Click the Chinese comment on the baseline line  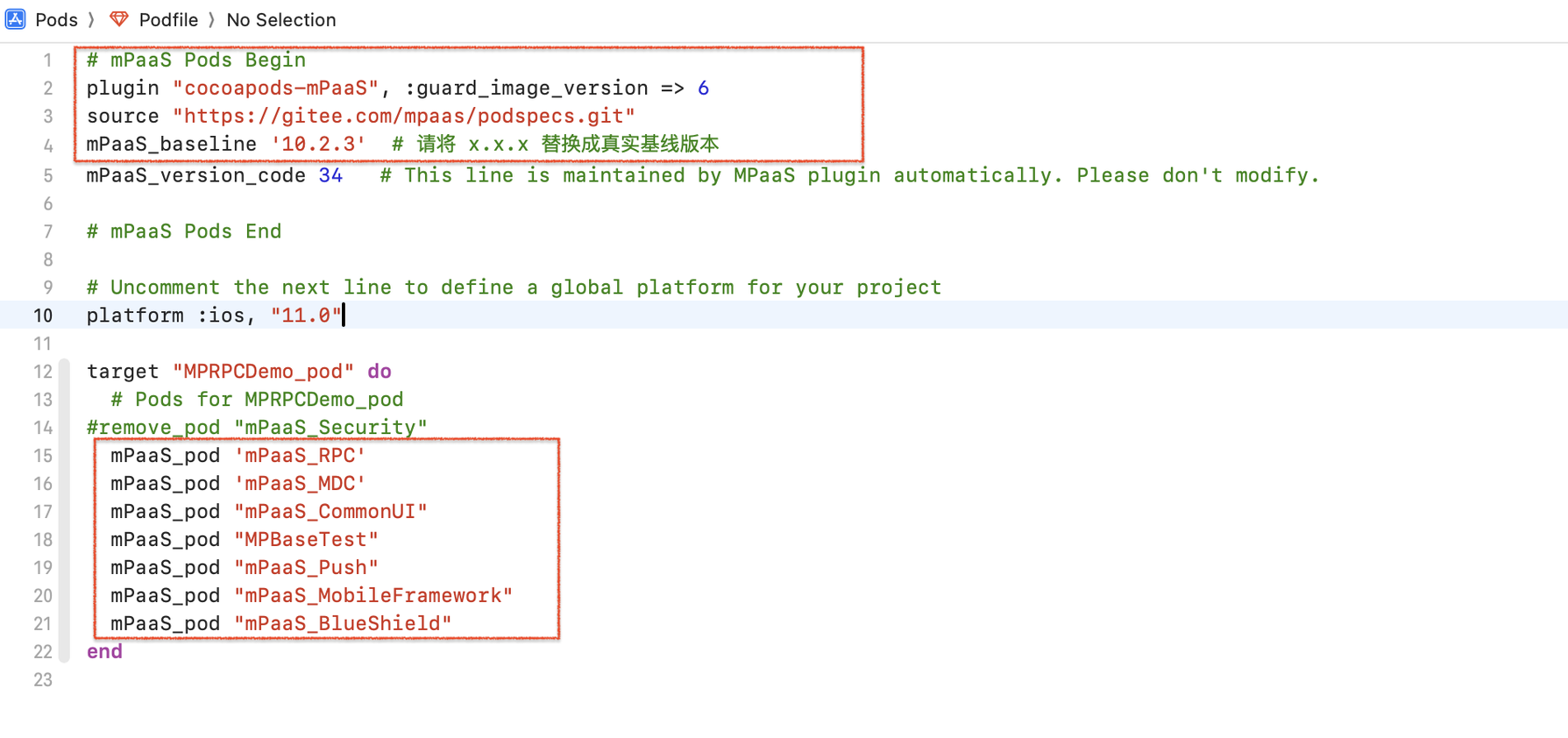(x=556, y=144)
